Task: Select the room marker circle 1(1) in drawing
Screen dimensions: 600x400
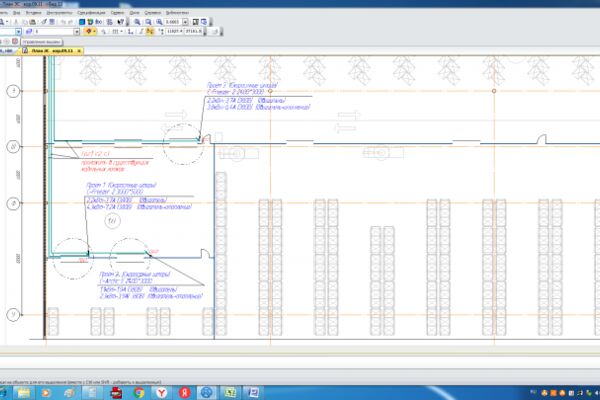Action: pos(112,220)
